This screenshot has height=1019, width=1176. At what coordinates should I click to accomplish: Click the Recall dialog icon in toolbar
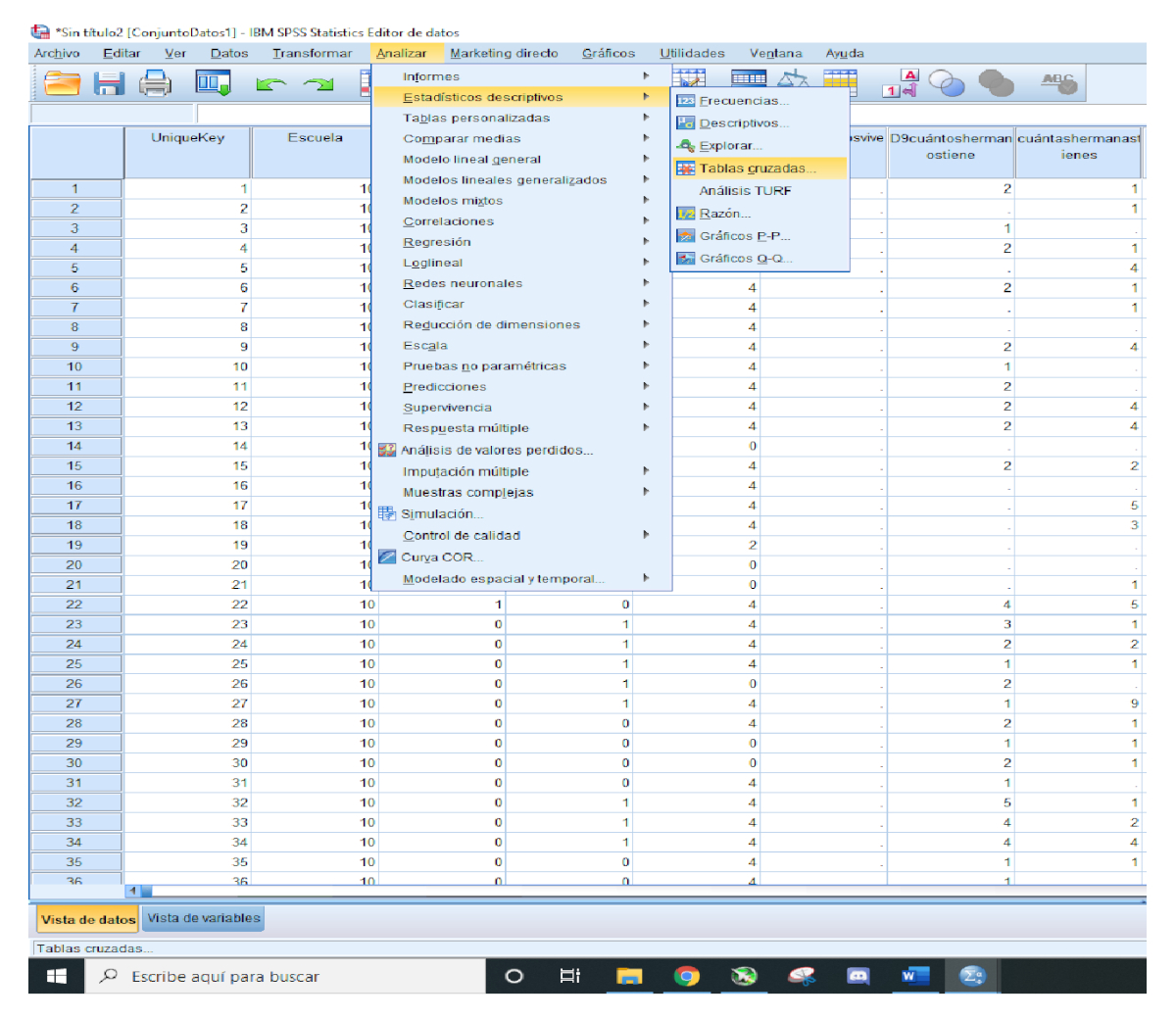click(x=213, y=84)
